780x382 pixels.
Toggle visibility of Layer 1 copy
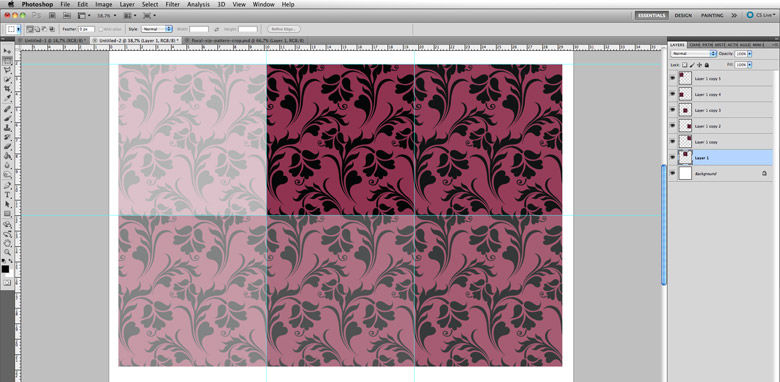pos(673,142)
